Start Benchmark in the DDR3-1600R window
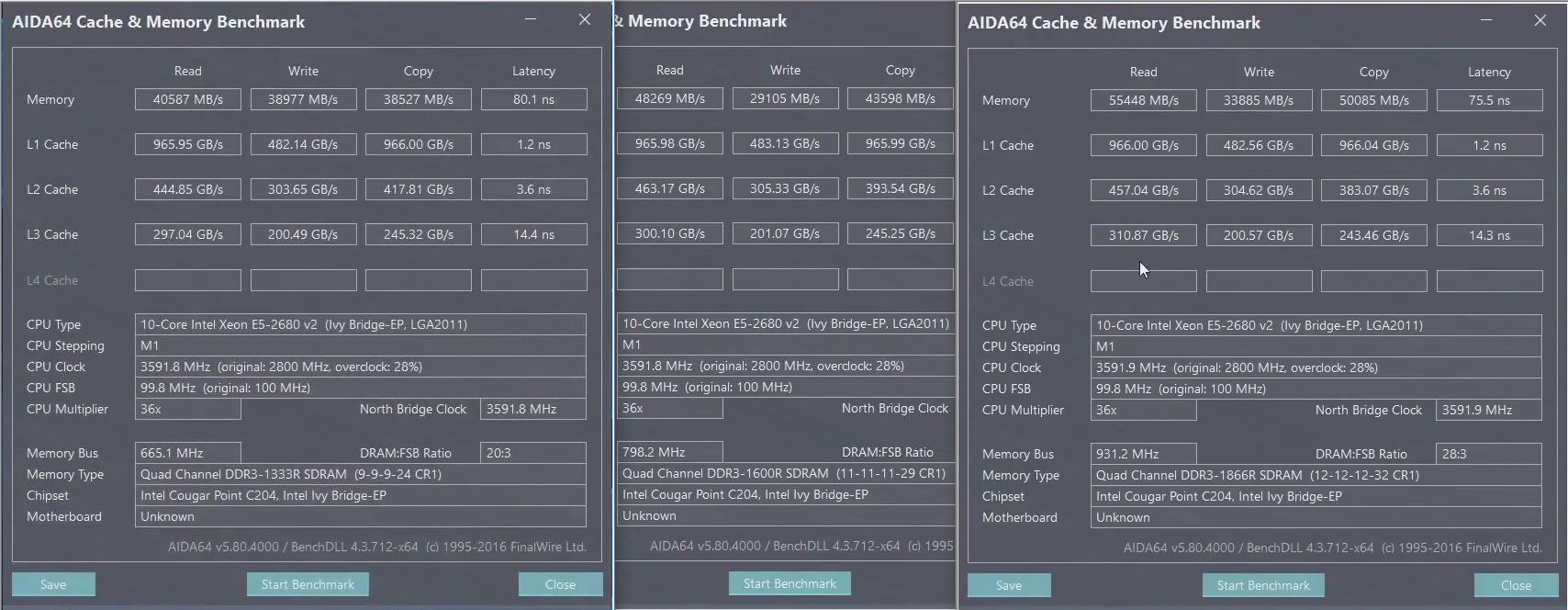Screen dimensions: 1568x610 (x=790, y=583)
